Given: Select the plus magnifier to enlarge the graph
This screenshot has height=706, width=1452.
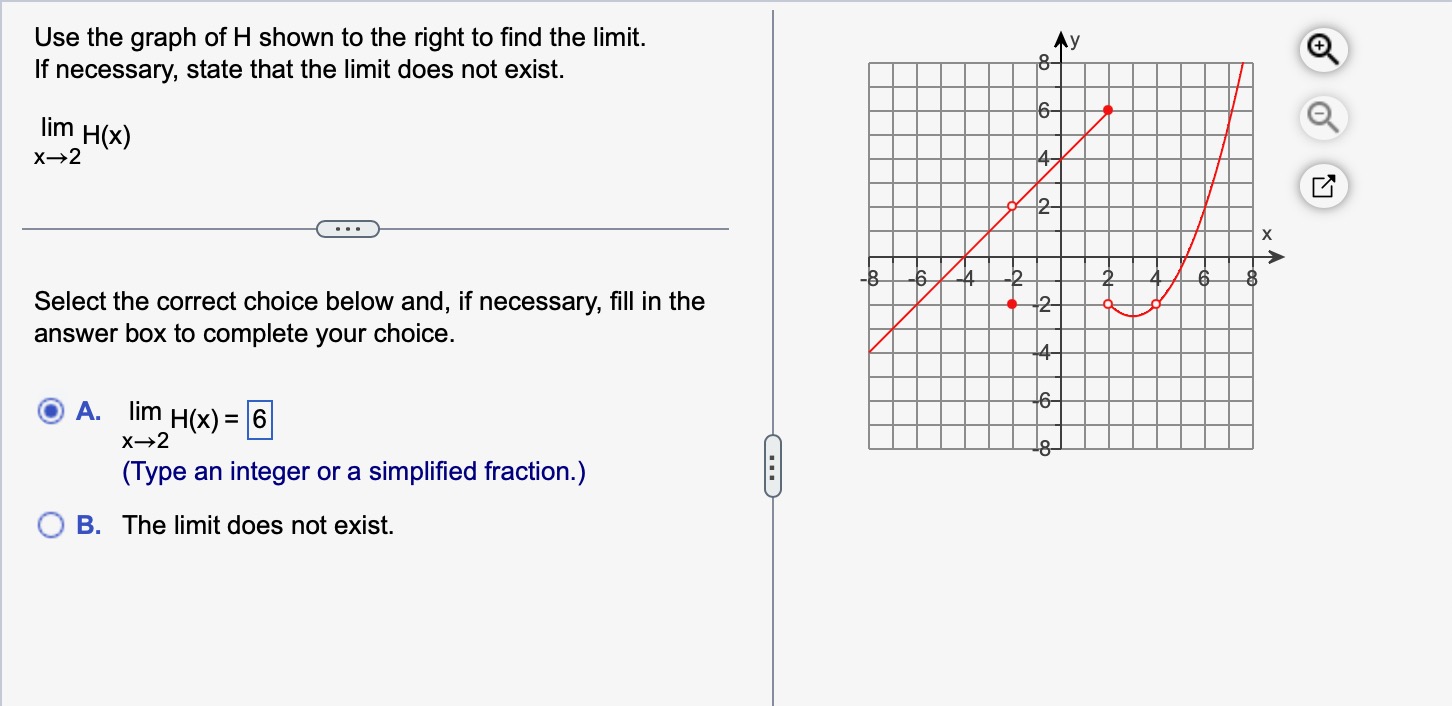Looking at the screenshot, I should click(x=1322, y=48).
